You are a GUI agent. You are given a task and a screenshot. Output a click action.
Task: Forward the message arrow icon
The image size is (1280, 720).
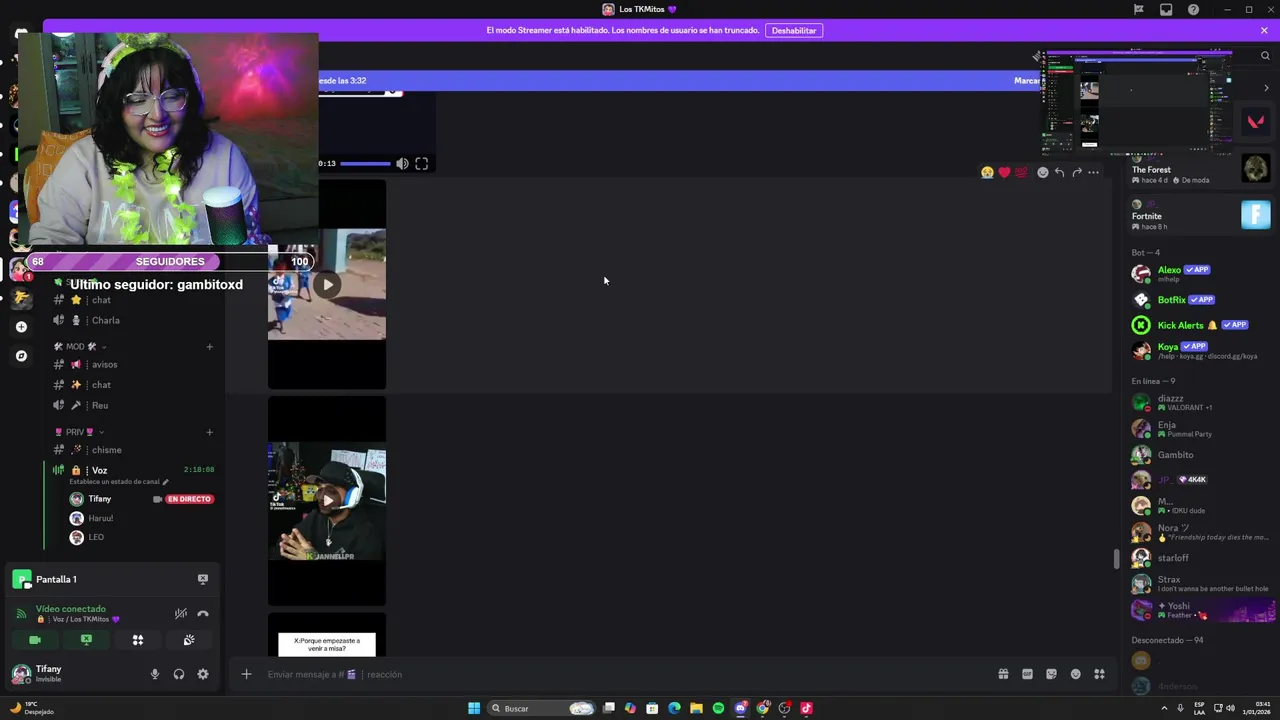click(1077, 173)
